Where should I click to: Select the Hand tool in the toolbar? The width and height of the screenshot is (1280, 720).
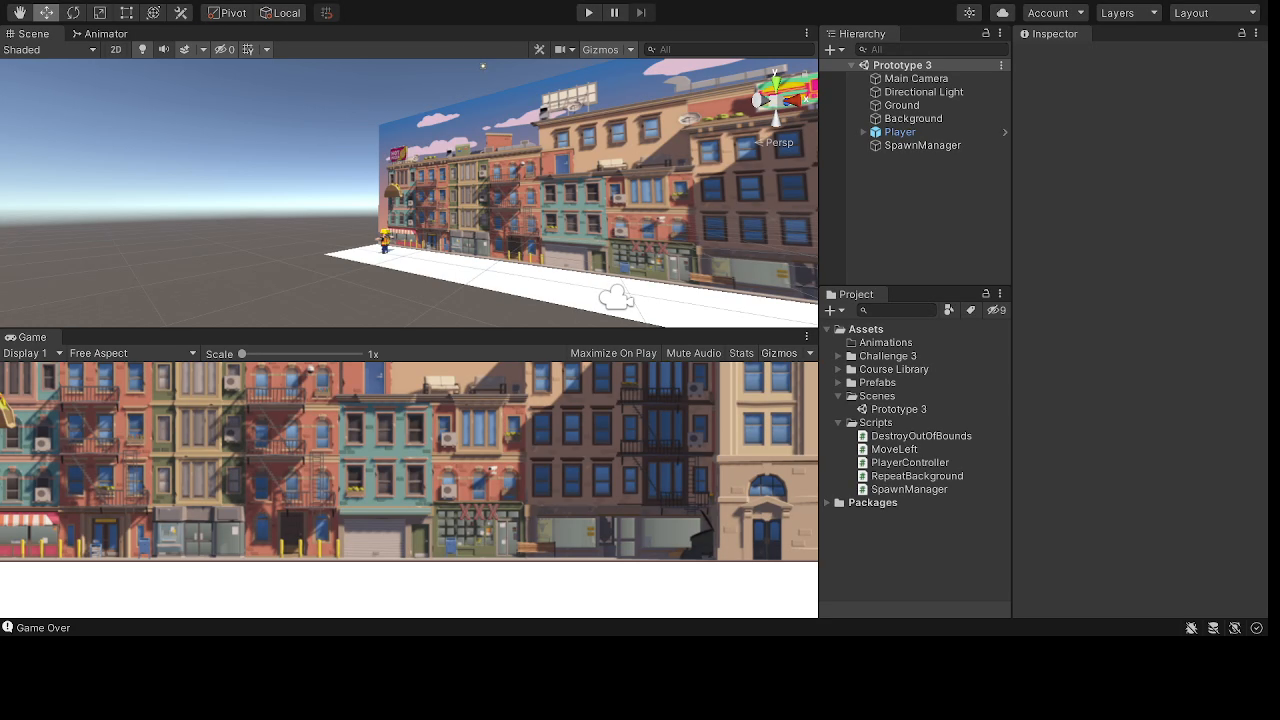click(x=20, y=13)
